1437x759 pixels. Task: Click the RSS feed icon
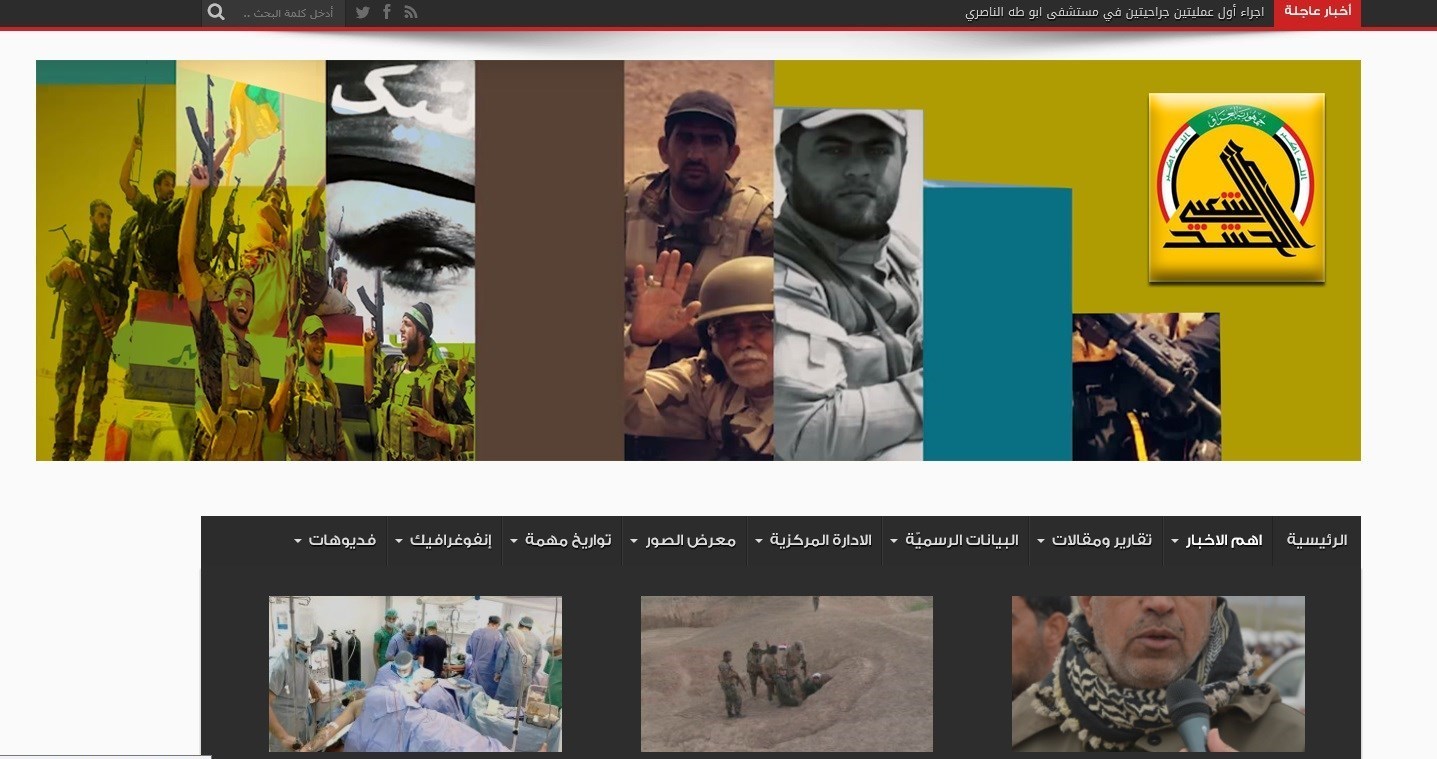411,12
